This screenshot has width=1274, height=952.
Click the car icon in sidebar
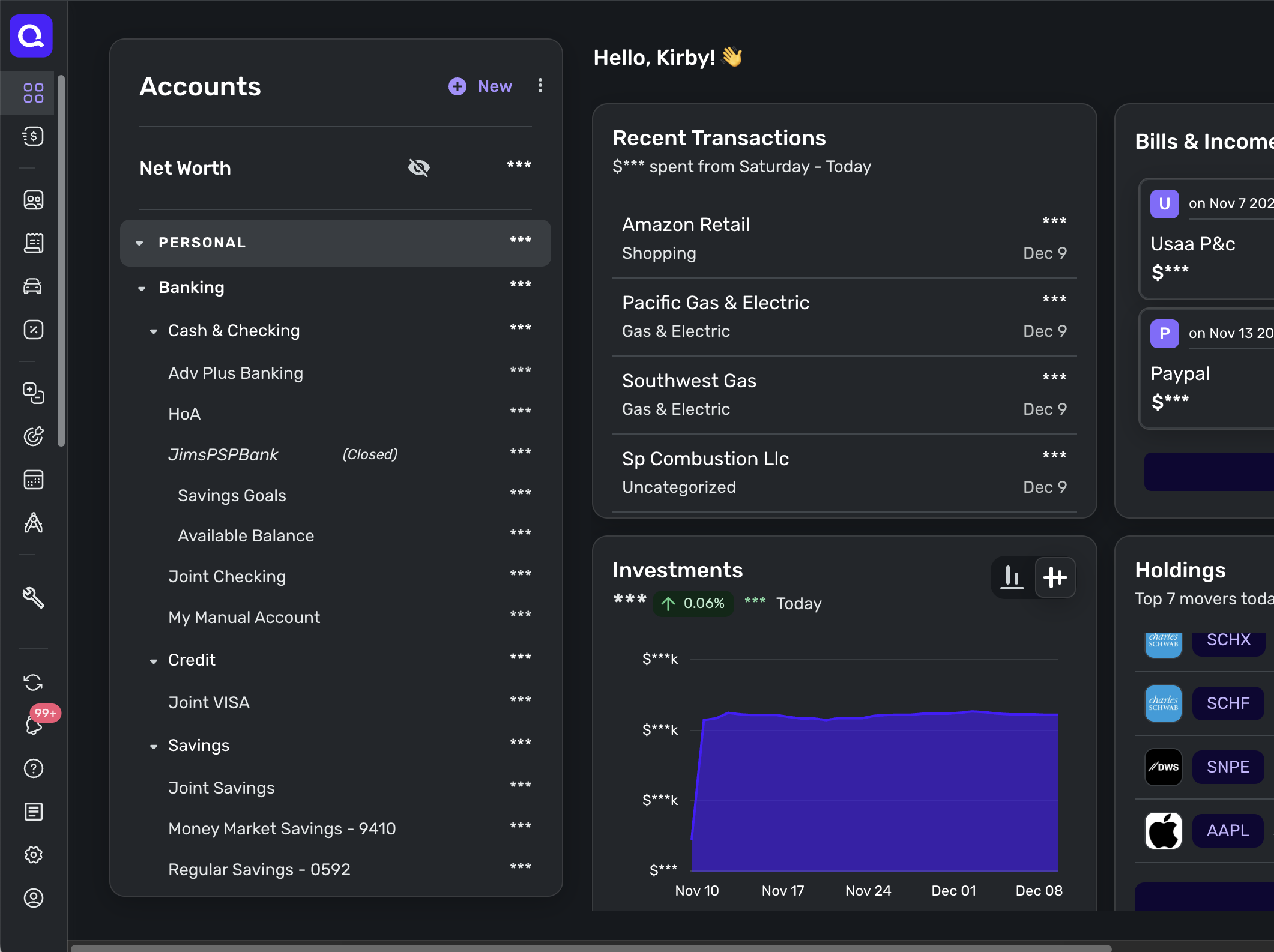[x=33, y=286]
